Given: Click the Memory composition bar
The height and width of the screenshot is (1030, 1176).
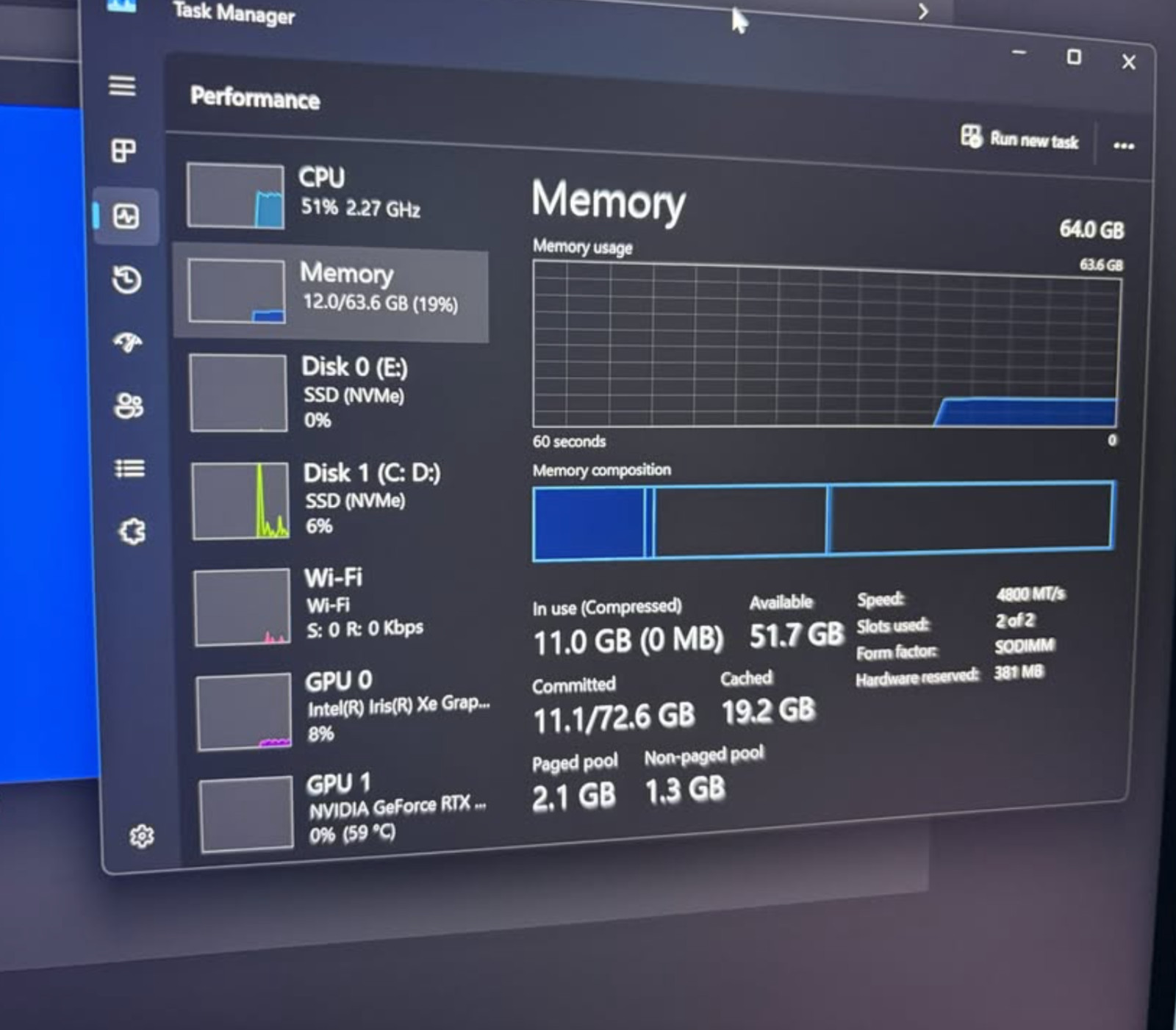Looking at the screenshot, I should pyautogui.click(x=824, y=521).
